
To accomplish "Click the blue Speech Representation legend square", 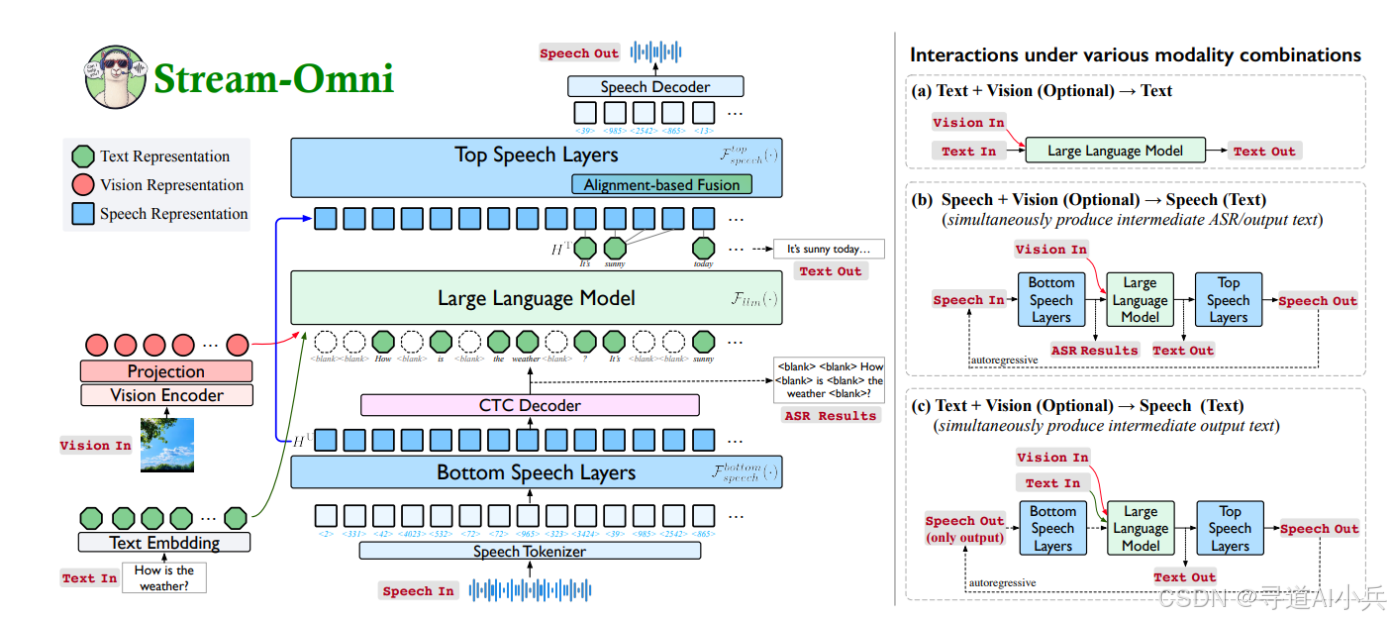I will [x=84, y=213].
